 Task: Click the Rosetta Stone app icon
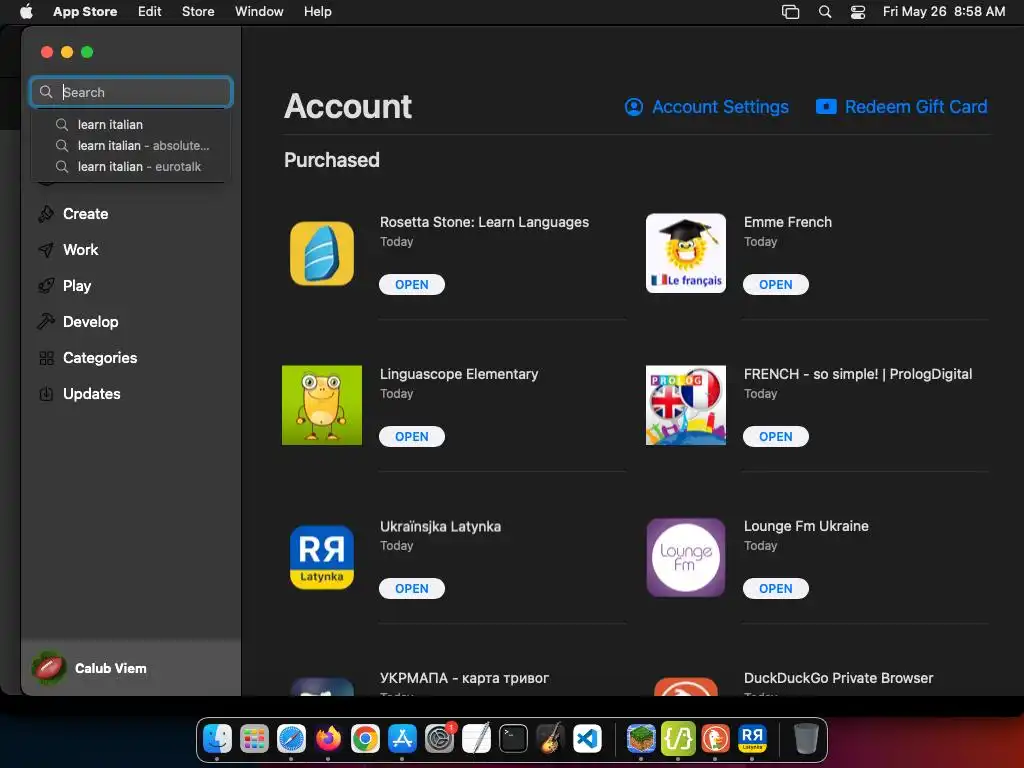[x=322, y=253]
